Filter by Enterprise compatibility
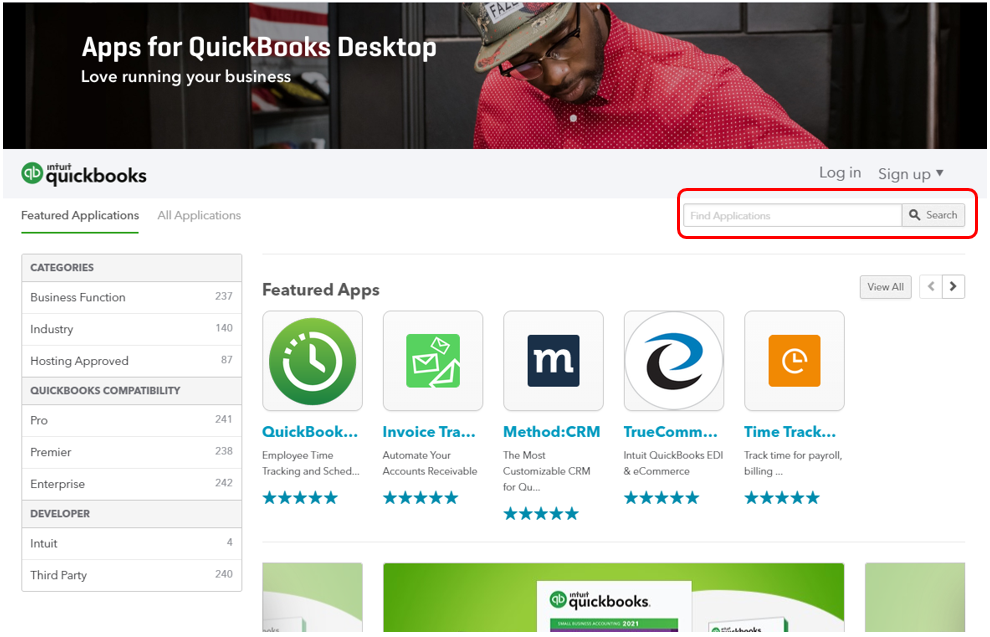 click(131, 484)
